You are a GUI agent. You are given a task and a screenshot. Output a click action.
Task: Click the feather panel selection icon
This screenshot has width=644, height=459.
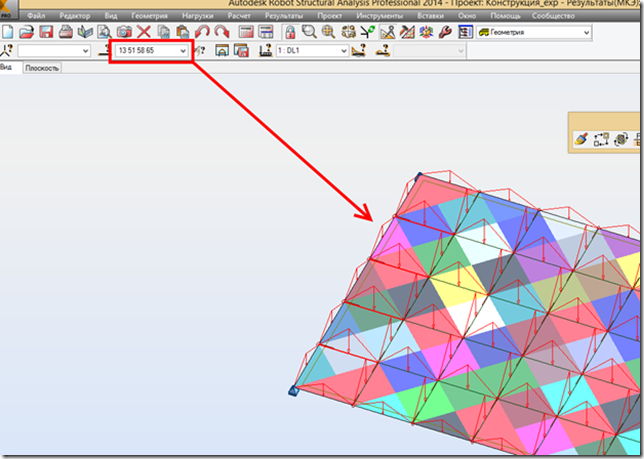click(200, 51)
